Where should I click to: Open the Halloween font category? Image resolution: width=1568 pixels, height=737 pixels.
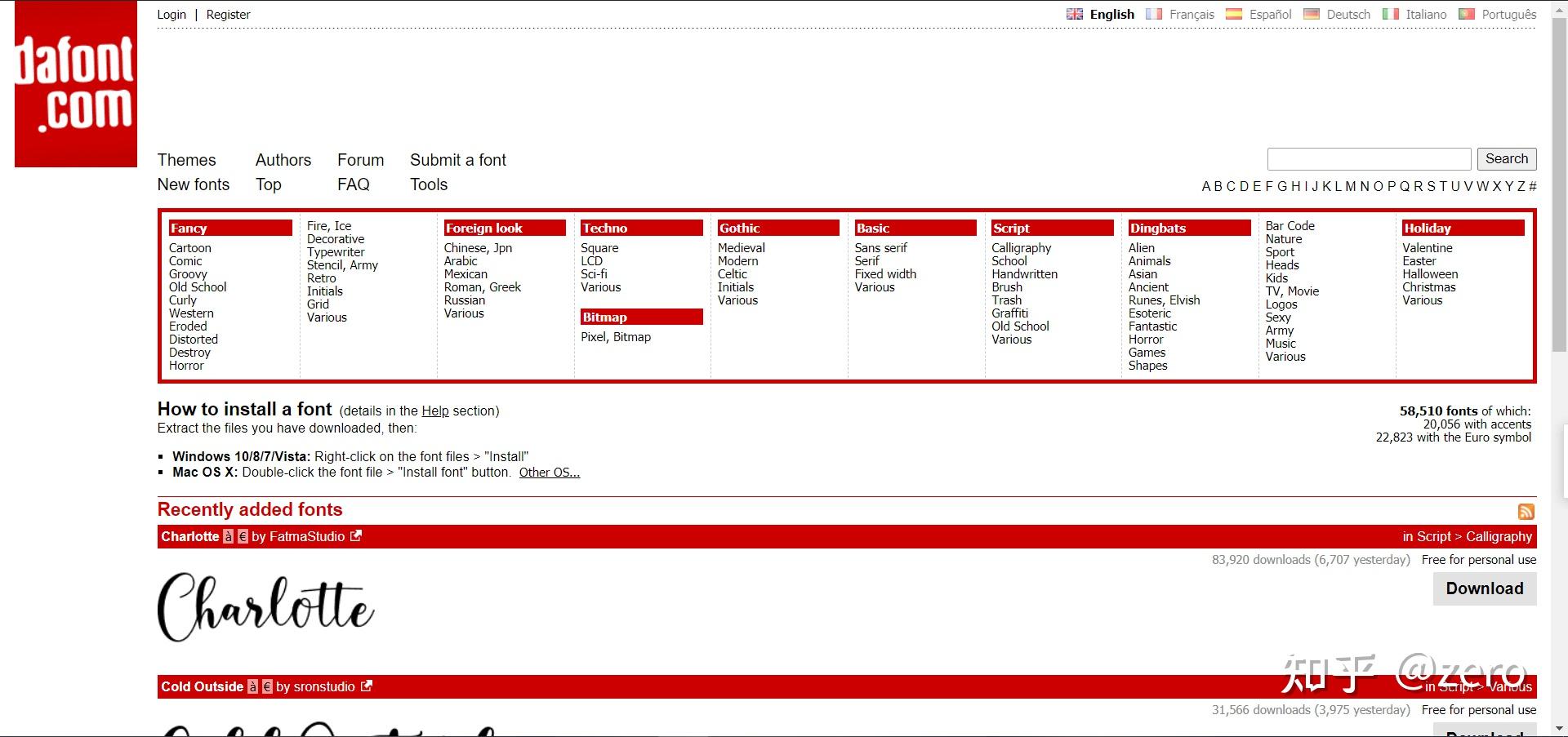click(x=1430, y=274)
